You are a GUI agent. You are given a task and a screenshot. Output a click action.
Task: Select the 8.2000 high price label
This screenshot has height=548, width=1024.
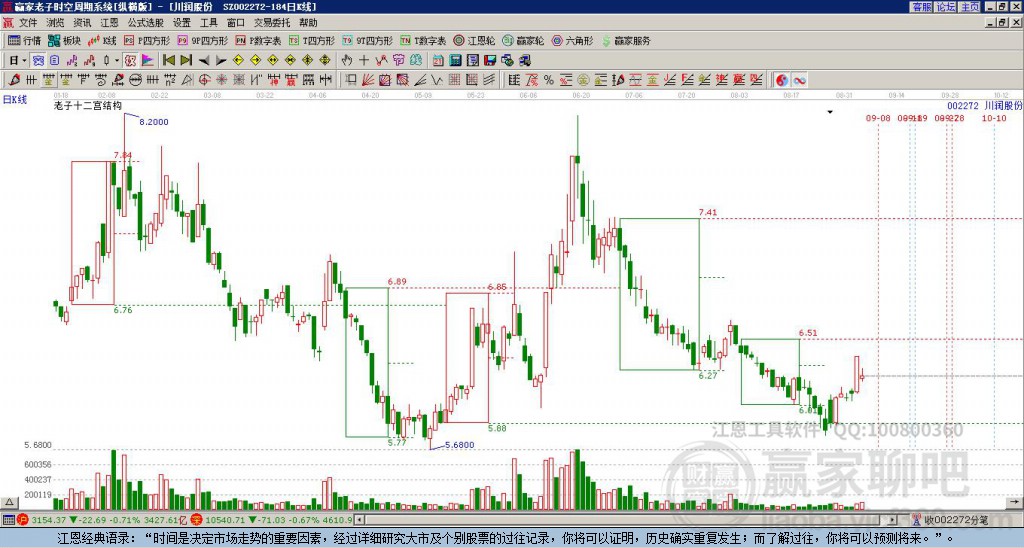coord(153,121)
